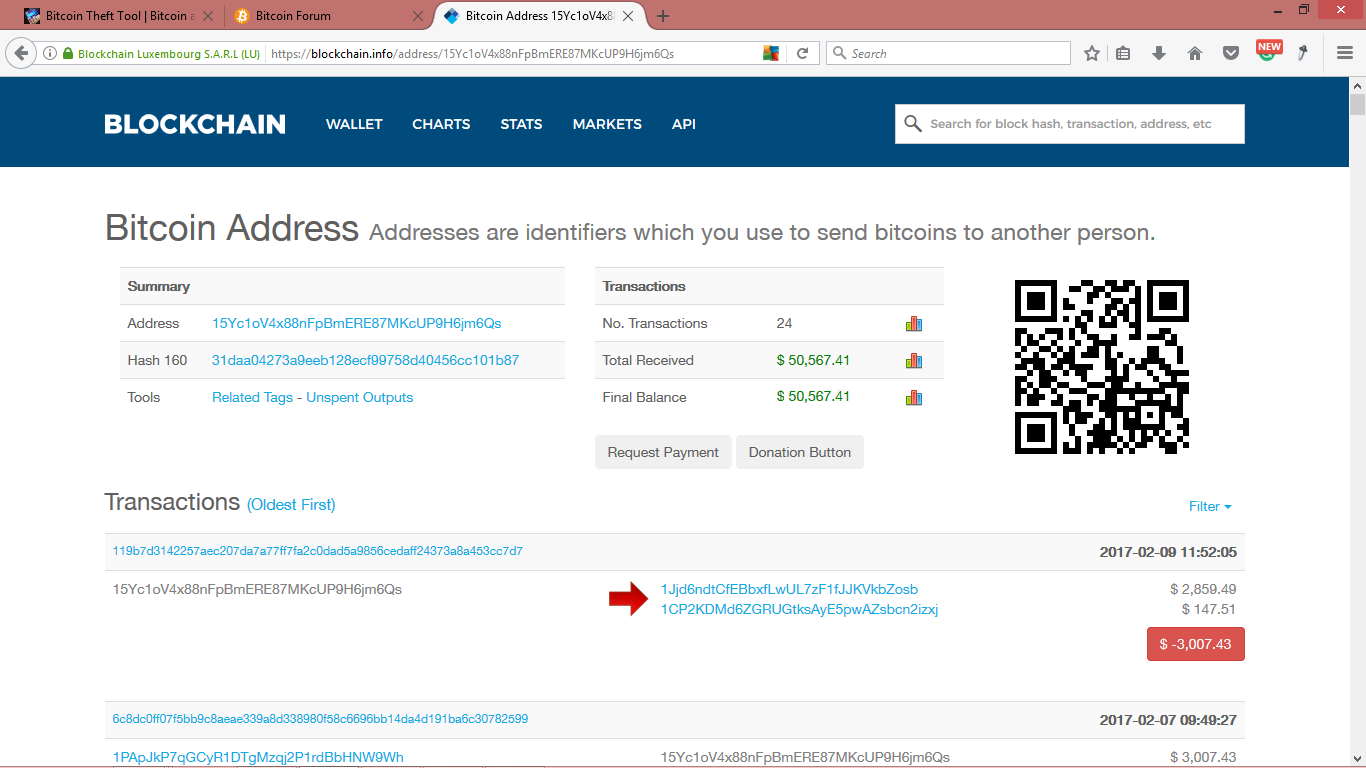Close the Bitcoin Address tab
This screenshot has width=1366, height=768.
coord(628,16)
